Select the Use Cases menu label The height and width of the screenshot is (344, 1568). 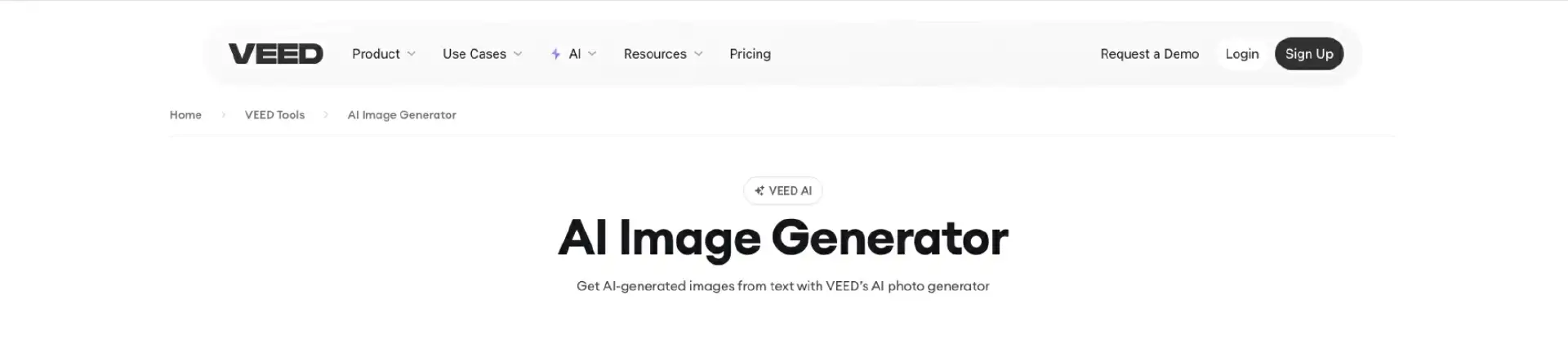474,54
